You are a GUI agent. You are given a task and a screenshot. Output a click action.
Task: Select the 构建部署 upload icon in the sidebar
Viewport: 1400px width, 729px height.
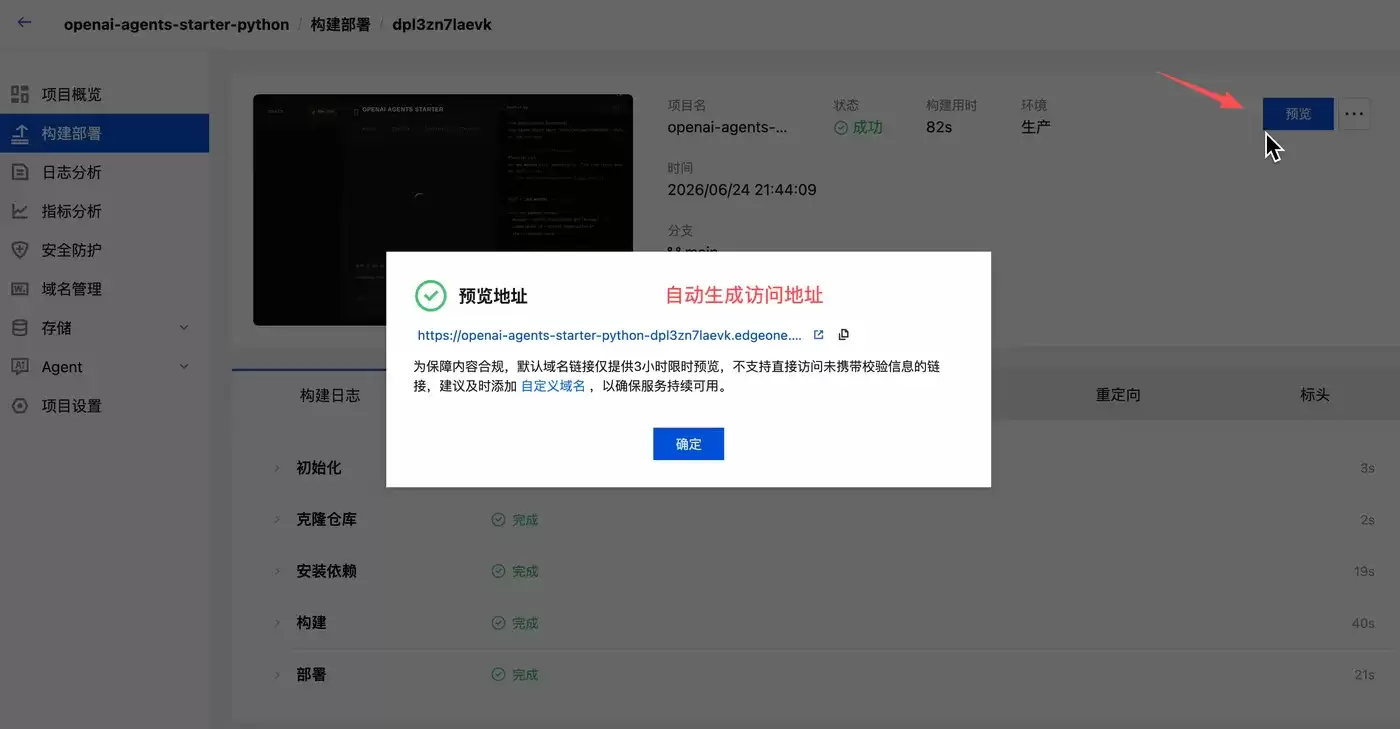click(x=20, y=133)
